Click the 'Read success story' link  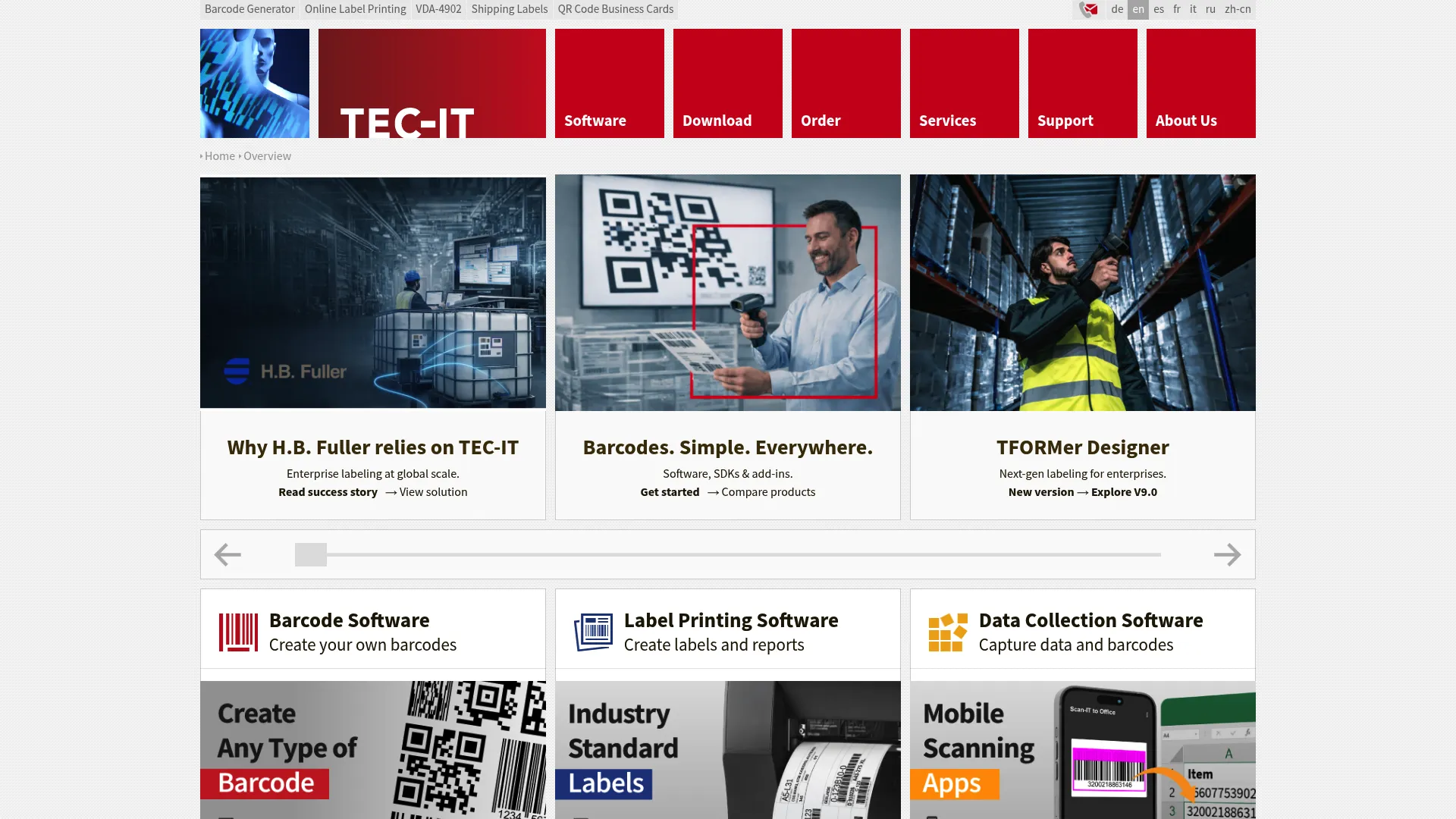[x=328, y=492]
